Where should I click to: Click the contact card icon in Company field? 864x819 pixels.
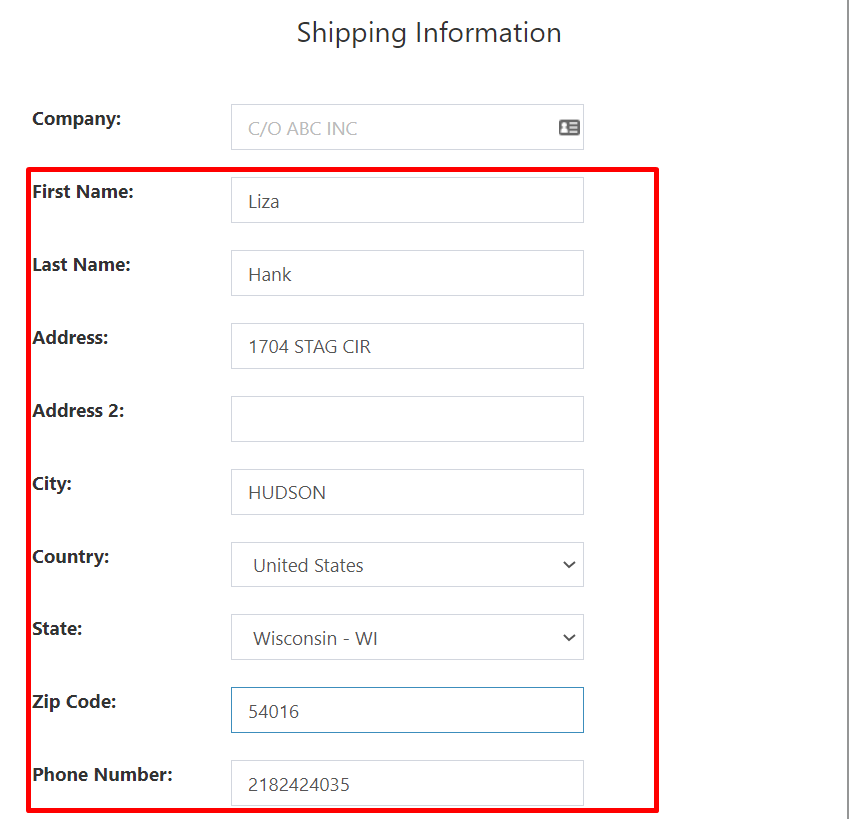coord(569,128)
